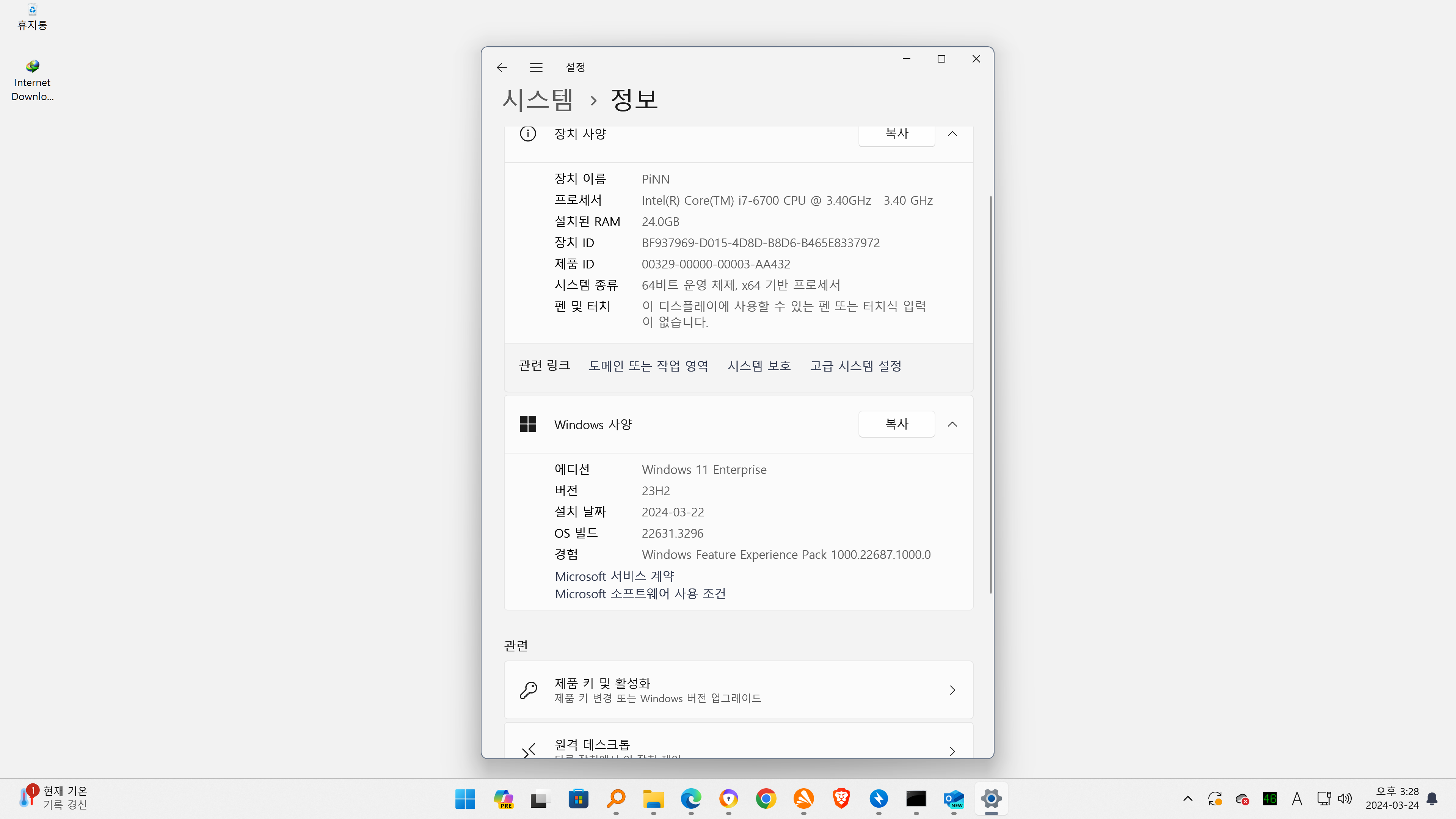Show hidden tray icons chevron
The width and height of the screenshot is (1456, 819).
[x=1188, y=799]
